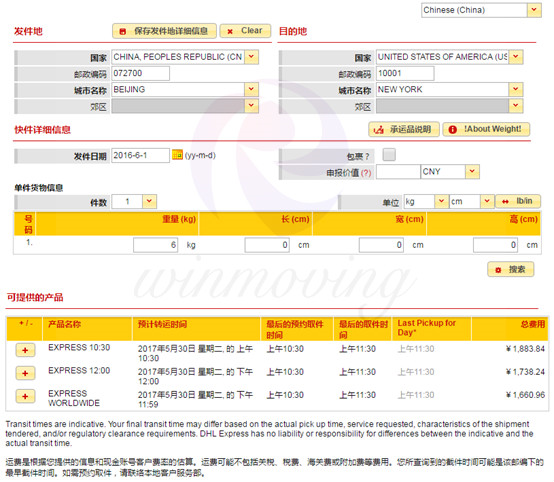
Task: Click the !About Weight! button
Action: tap(486, 129)
